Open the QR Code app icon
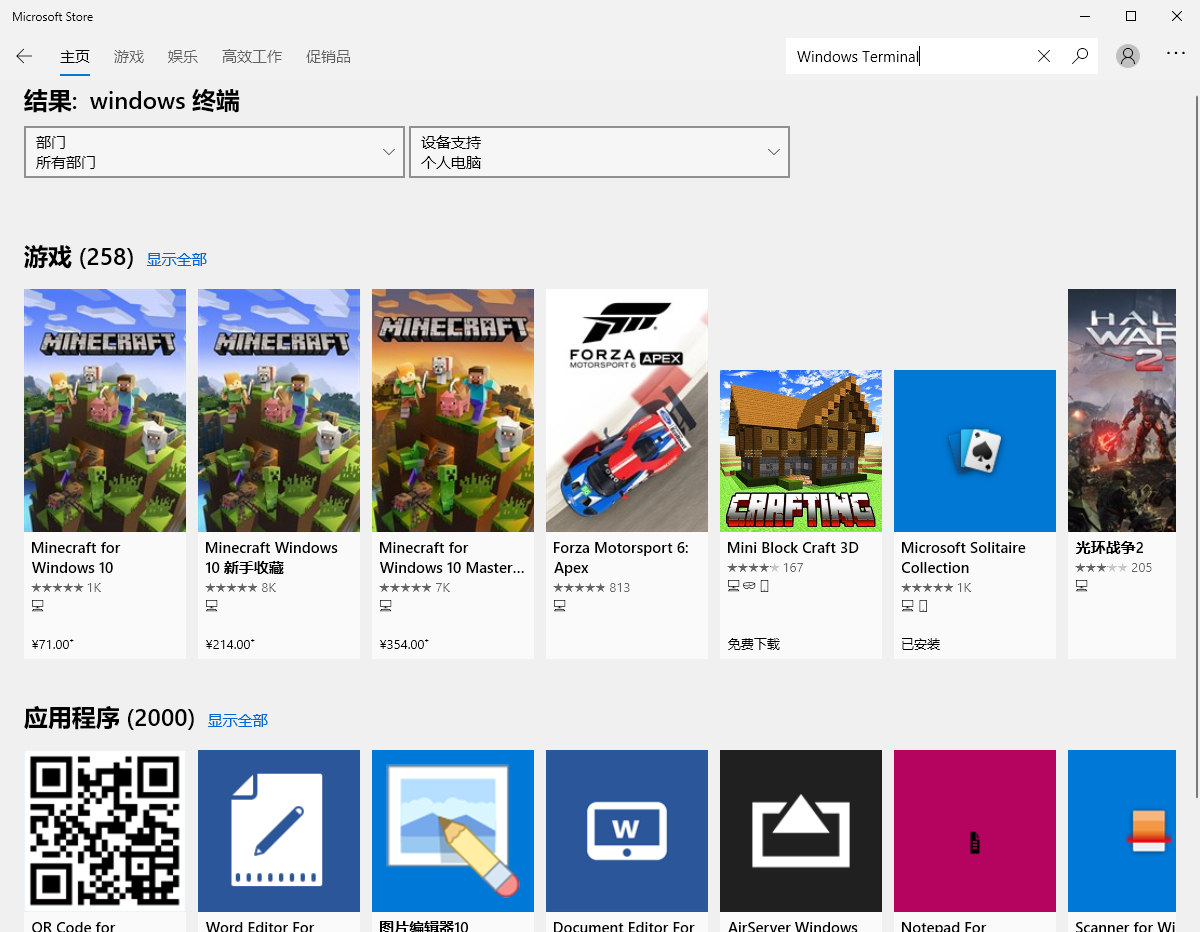 [x=105, y=831]
